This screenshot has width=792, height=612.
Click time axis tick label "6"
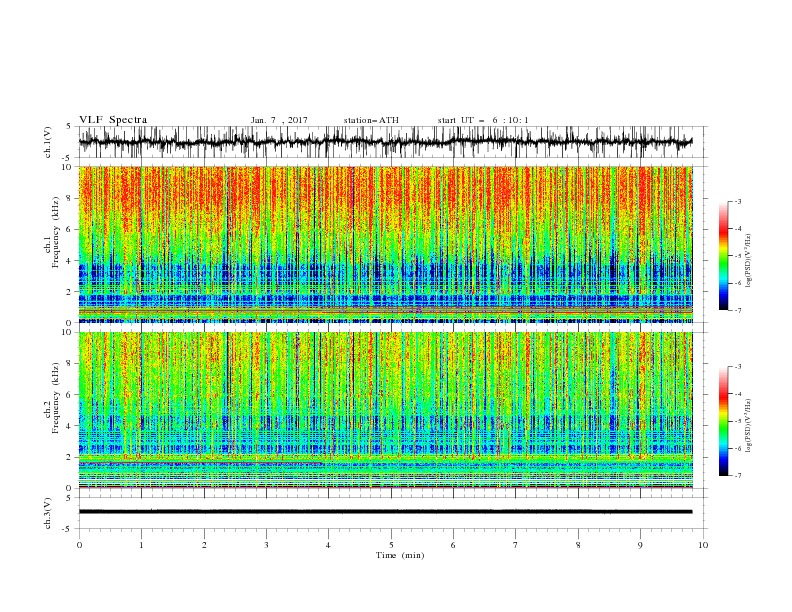454,545
